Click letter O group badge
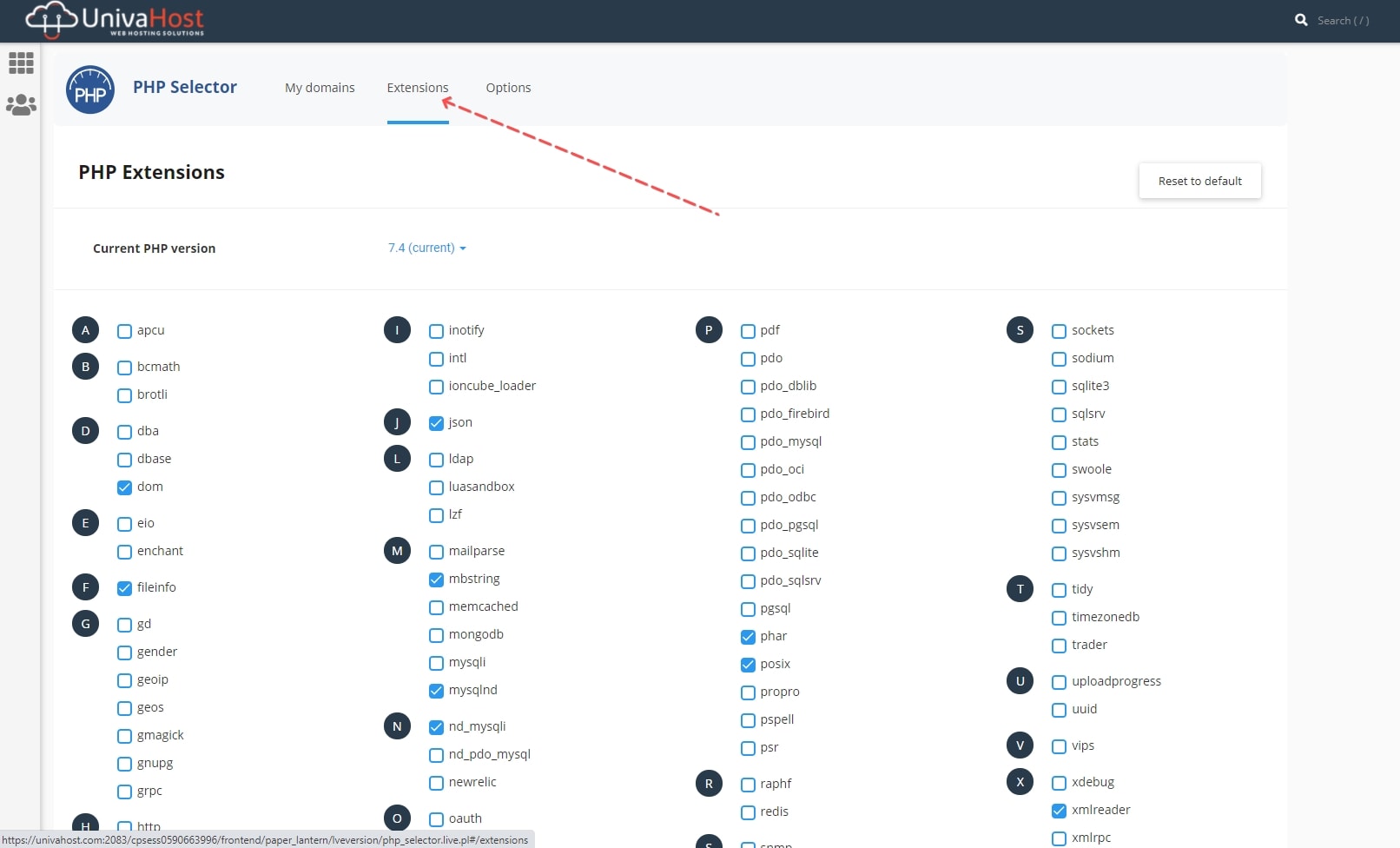 (x=397, y=818)
